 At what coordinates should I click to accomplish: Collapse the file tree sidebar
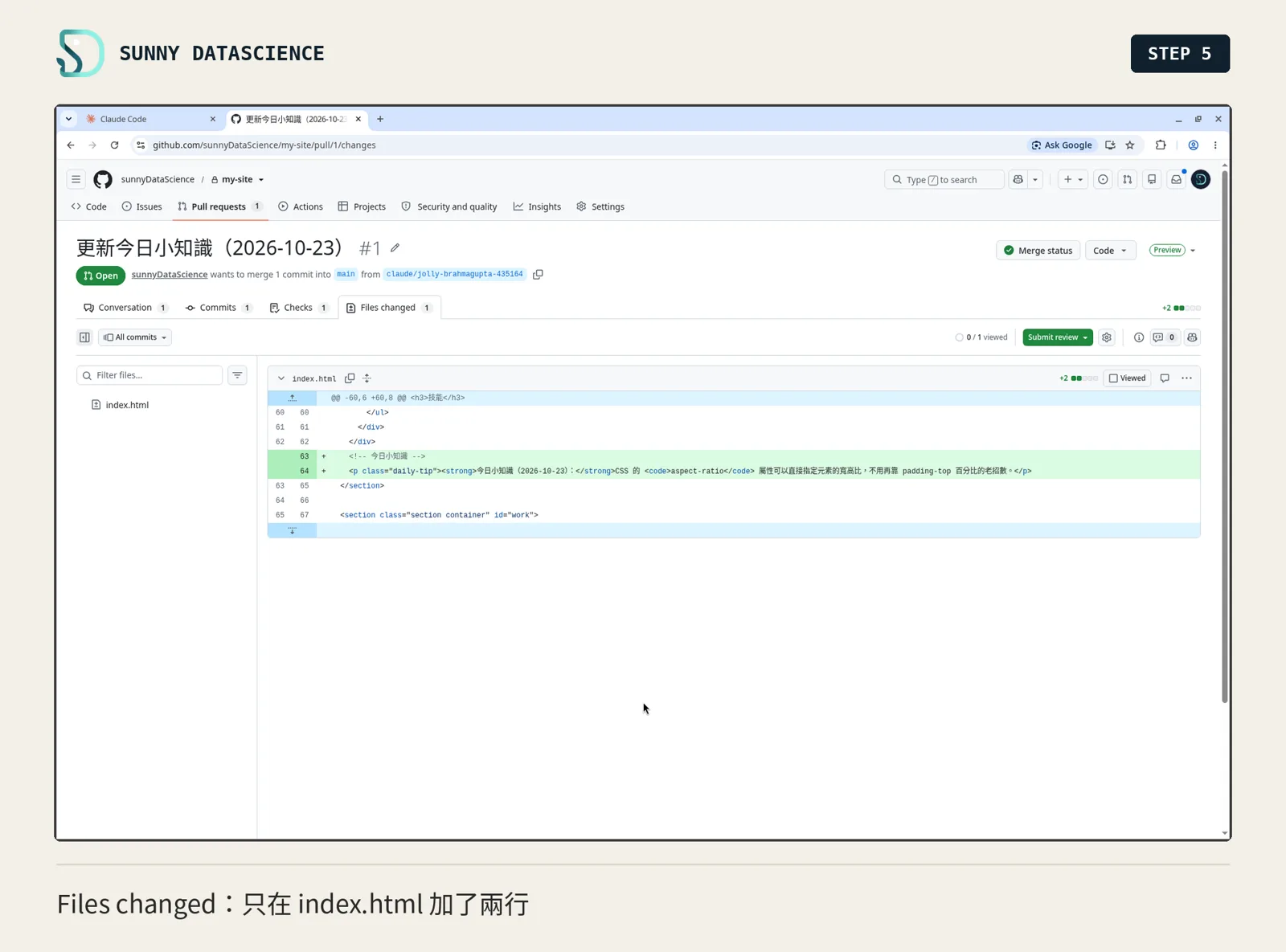pyautogui.click(x=84, y=337)
